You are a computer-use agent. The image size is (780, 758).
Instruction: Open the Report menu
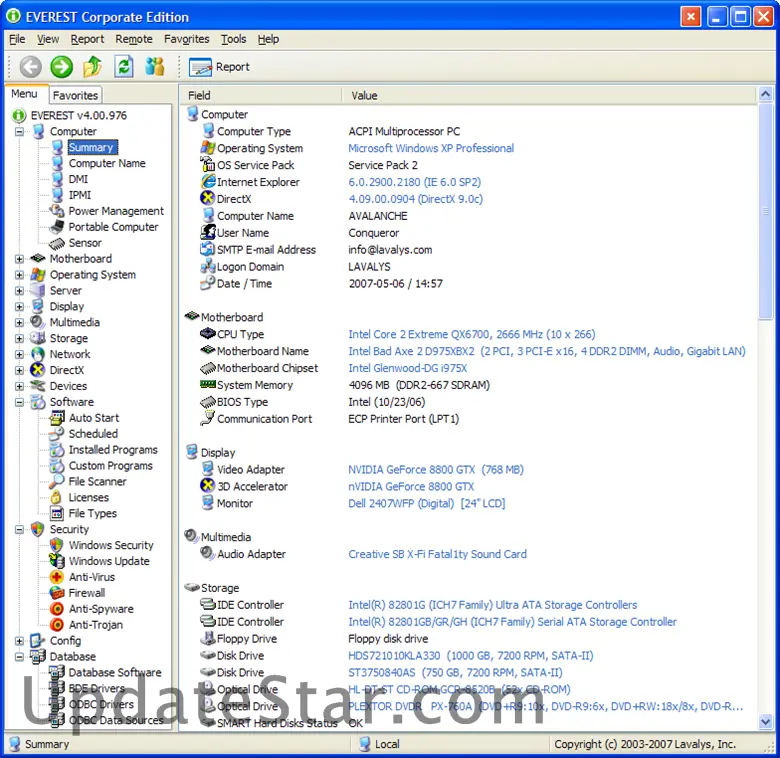tap(87, 39)
